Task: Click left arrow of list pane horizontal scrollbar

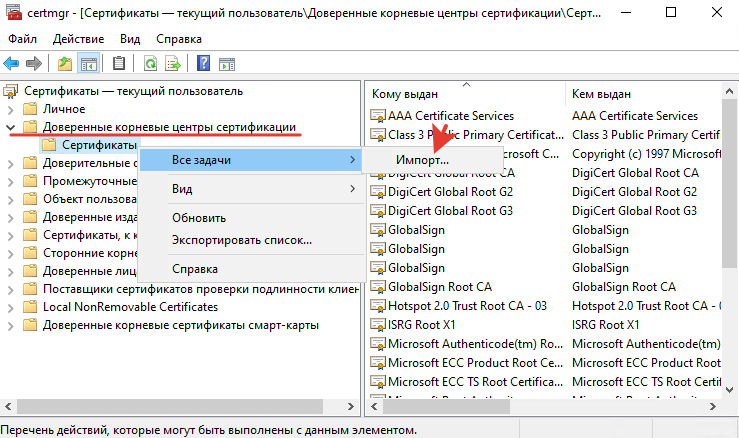Action: point(375,406)
